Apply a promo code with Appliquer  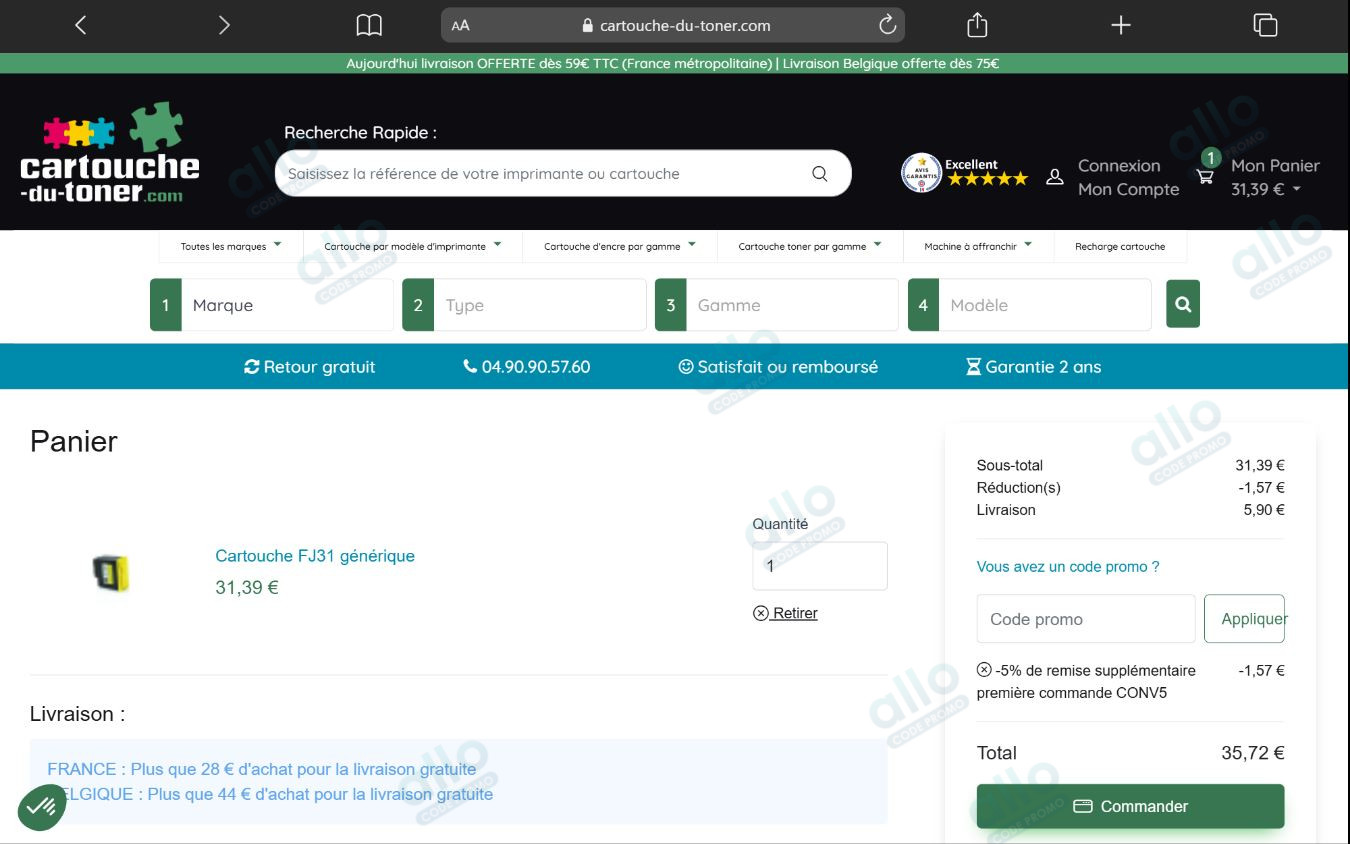(1246, 618)
